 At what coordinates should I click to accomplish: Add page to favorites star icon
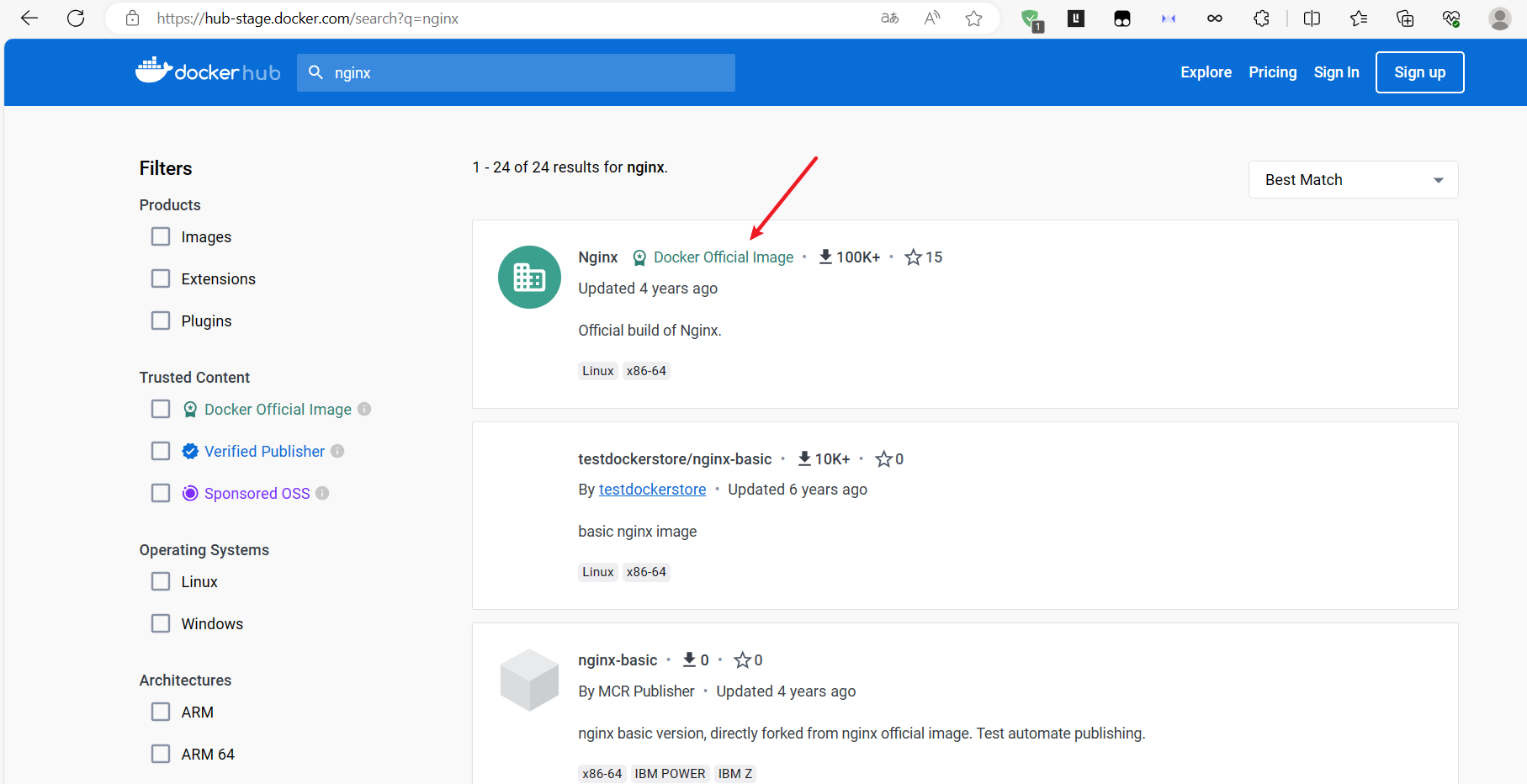(973, 19)
